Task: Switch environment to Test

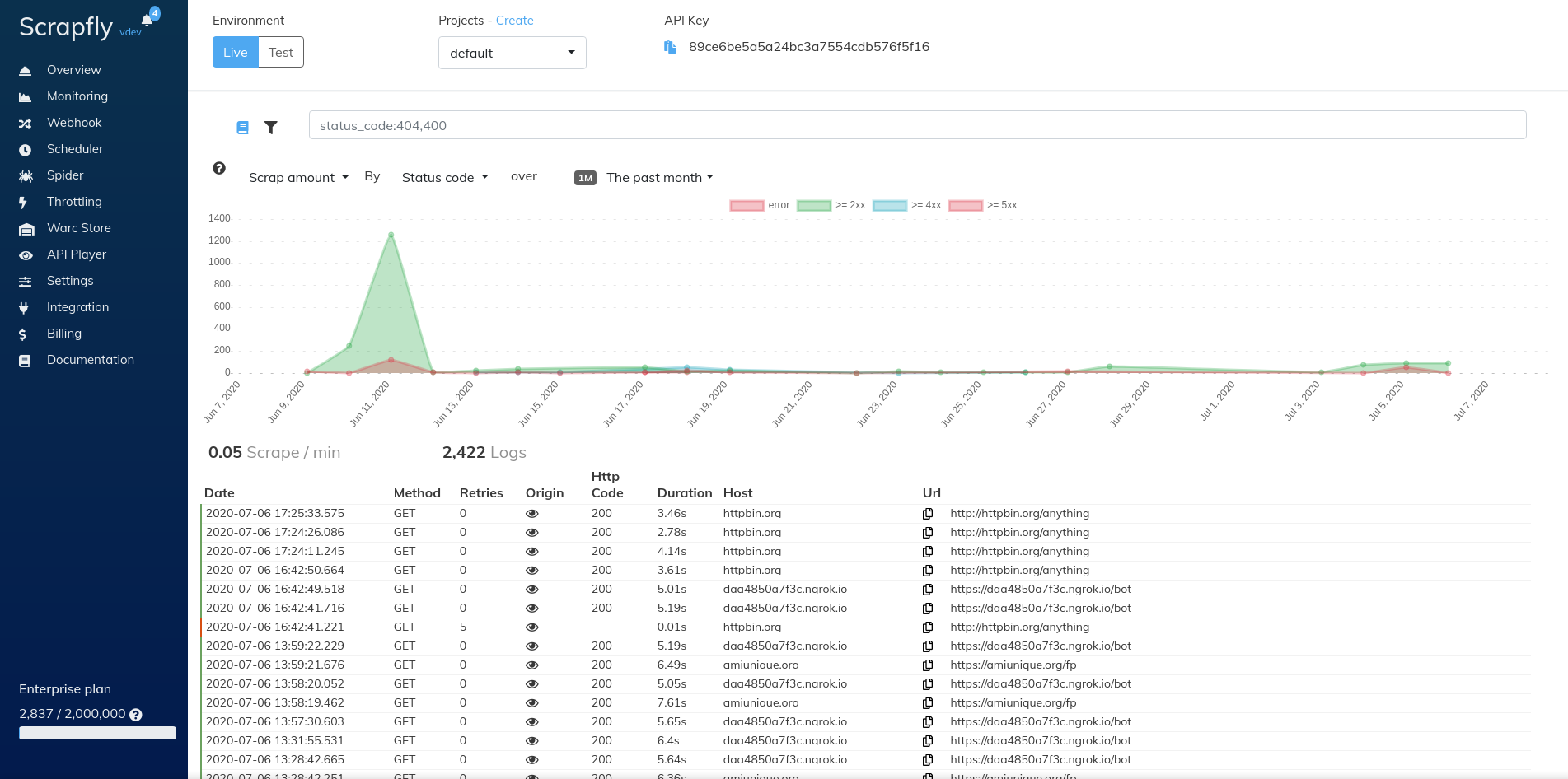Action: click(281, 52)
